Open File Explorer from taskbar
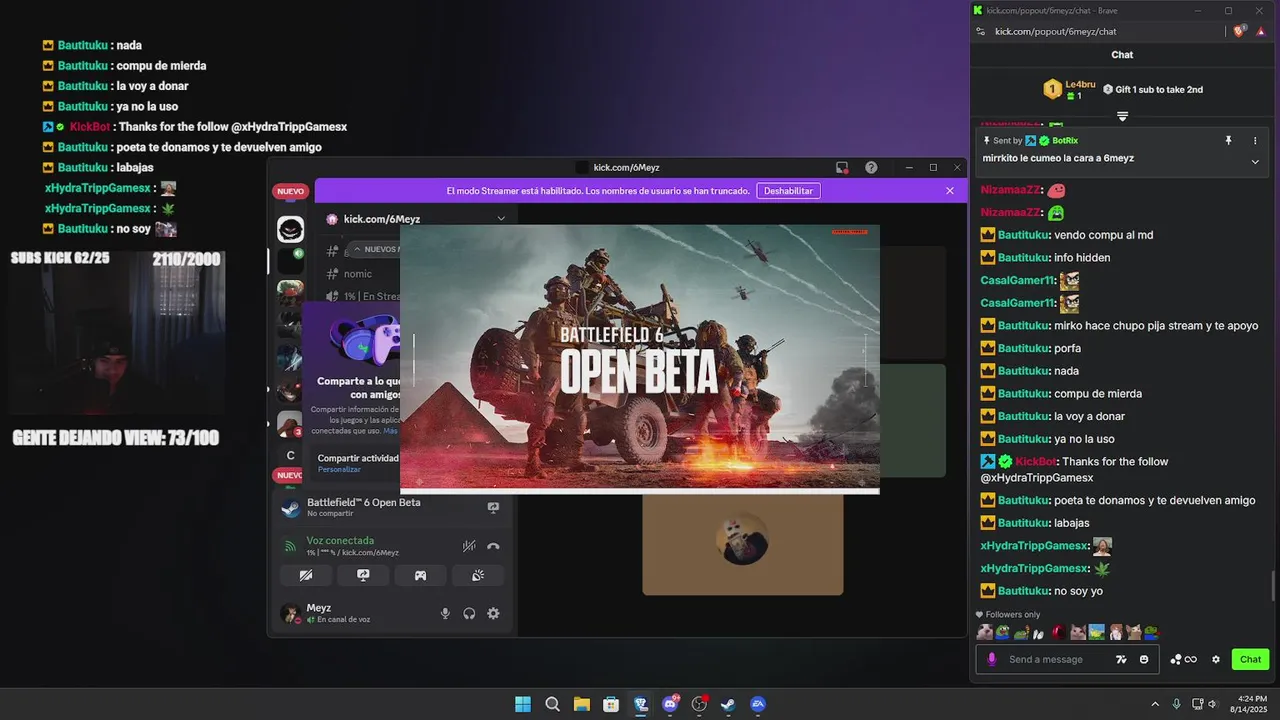This screenshot has width=1280, height=720. click(x=581, y=704)
